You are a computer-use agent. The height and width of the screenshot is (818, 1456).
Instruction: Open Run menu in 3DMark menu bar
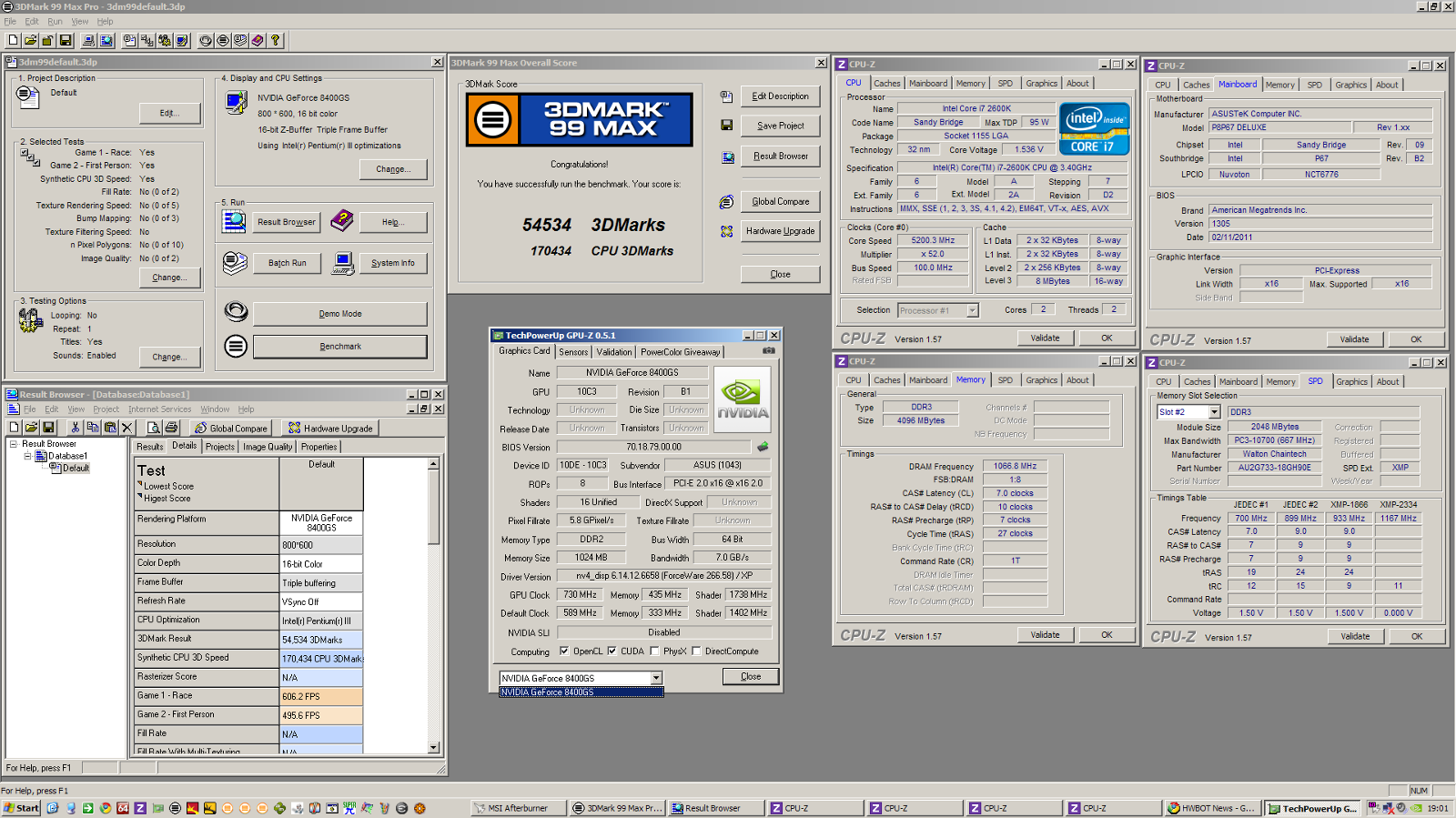(x=55, y=21)
